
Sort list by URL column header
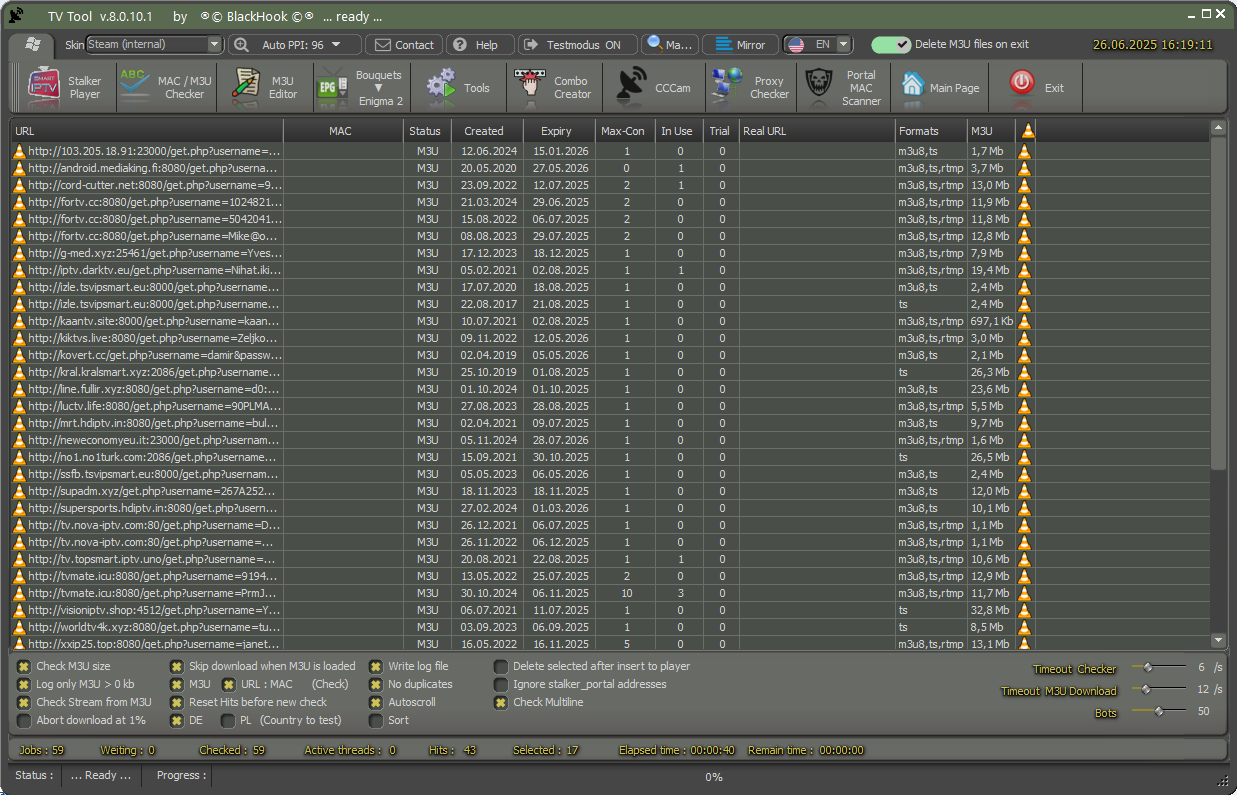(x=147, y=131)
